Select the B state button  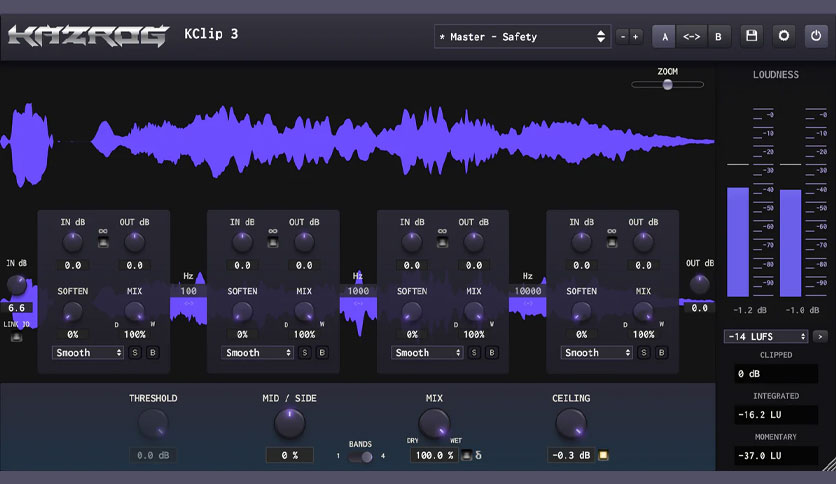(718, 37)
